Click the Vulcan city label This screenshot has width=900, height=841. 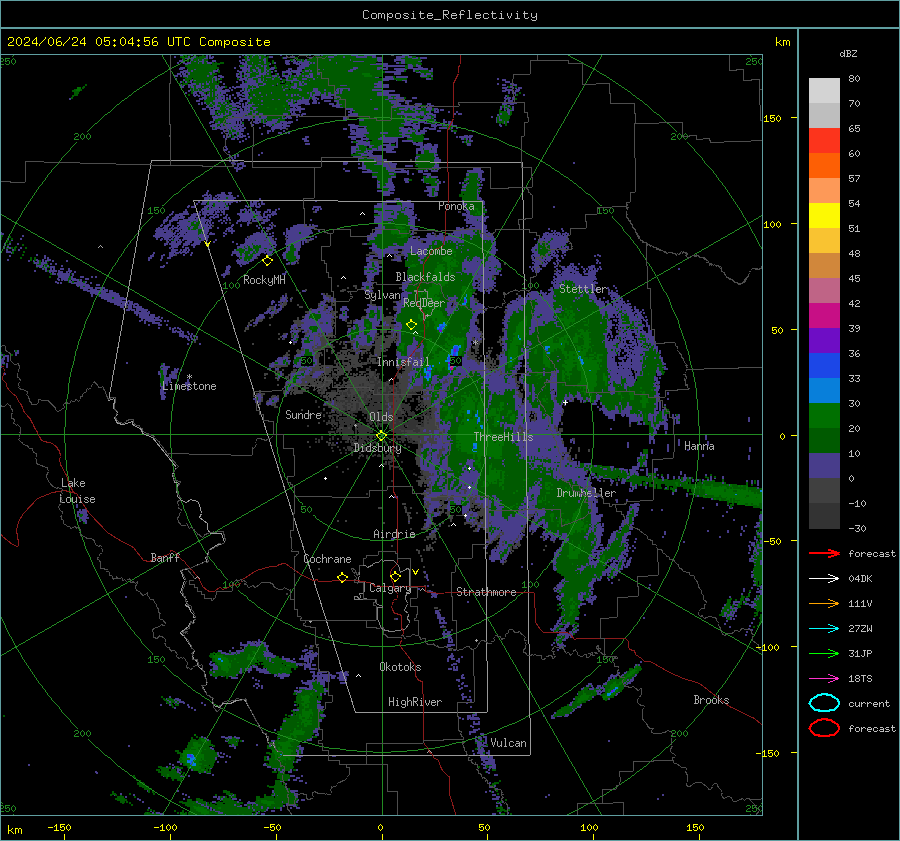point(508,743)
